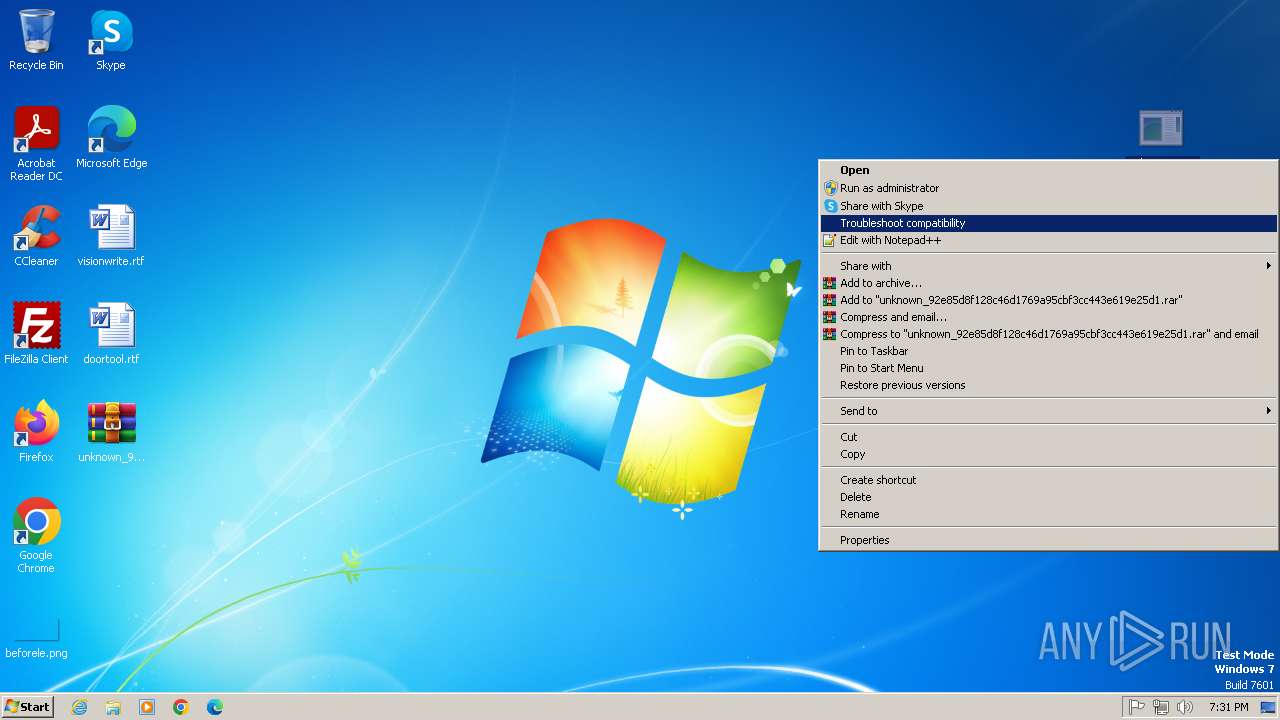
Task: Click the Start button
Action: click(28, 707)
